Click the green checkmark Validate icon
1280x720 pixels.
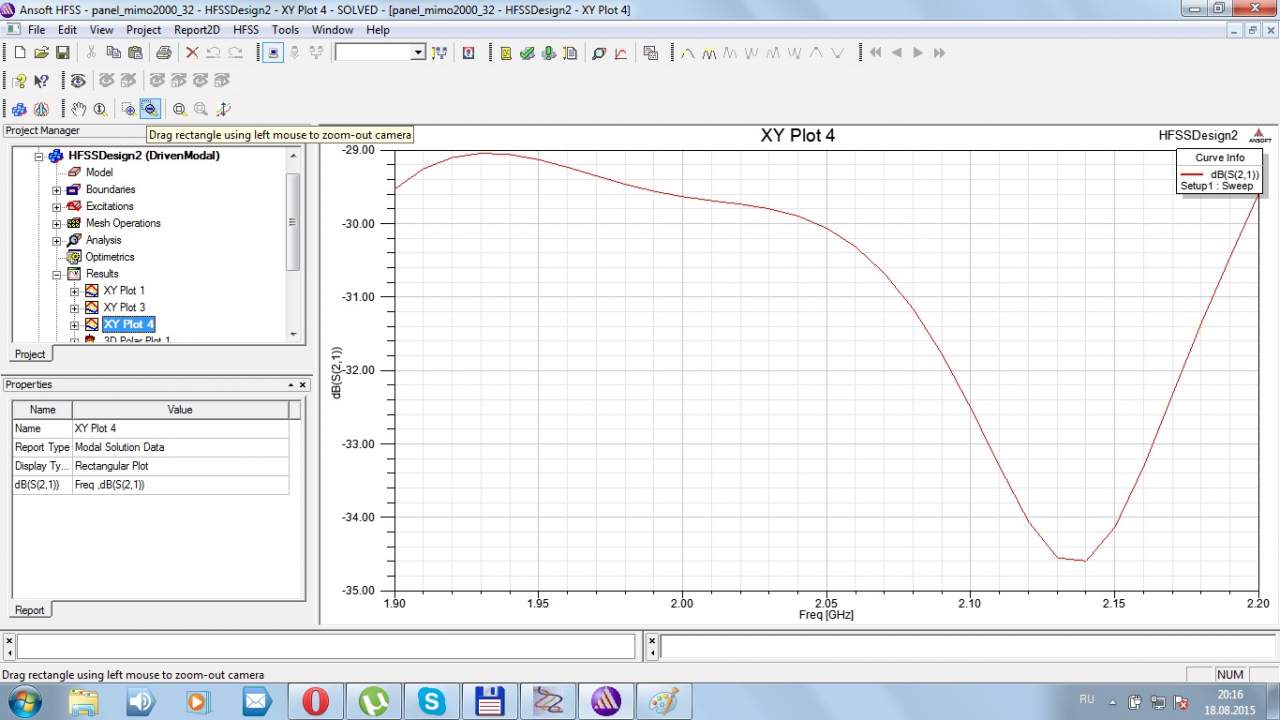(x=527, y=53)
